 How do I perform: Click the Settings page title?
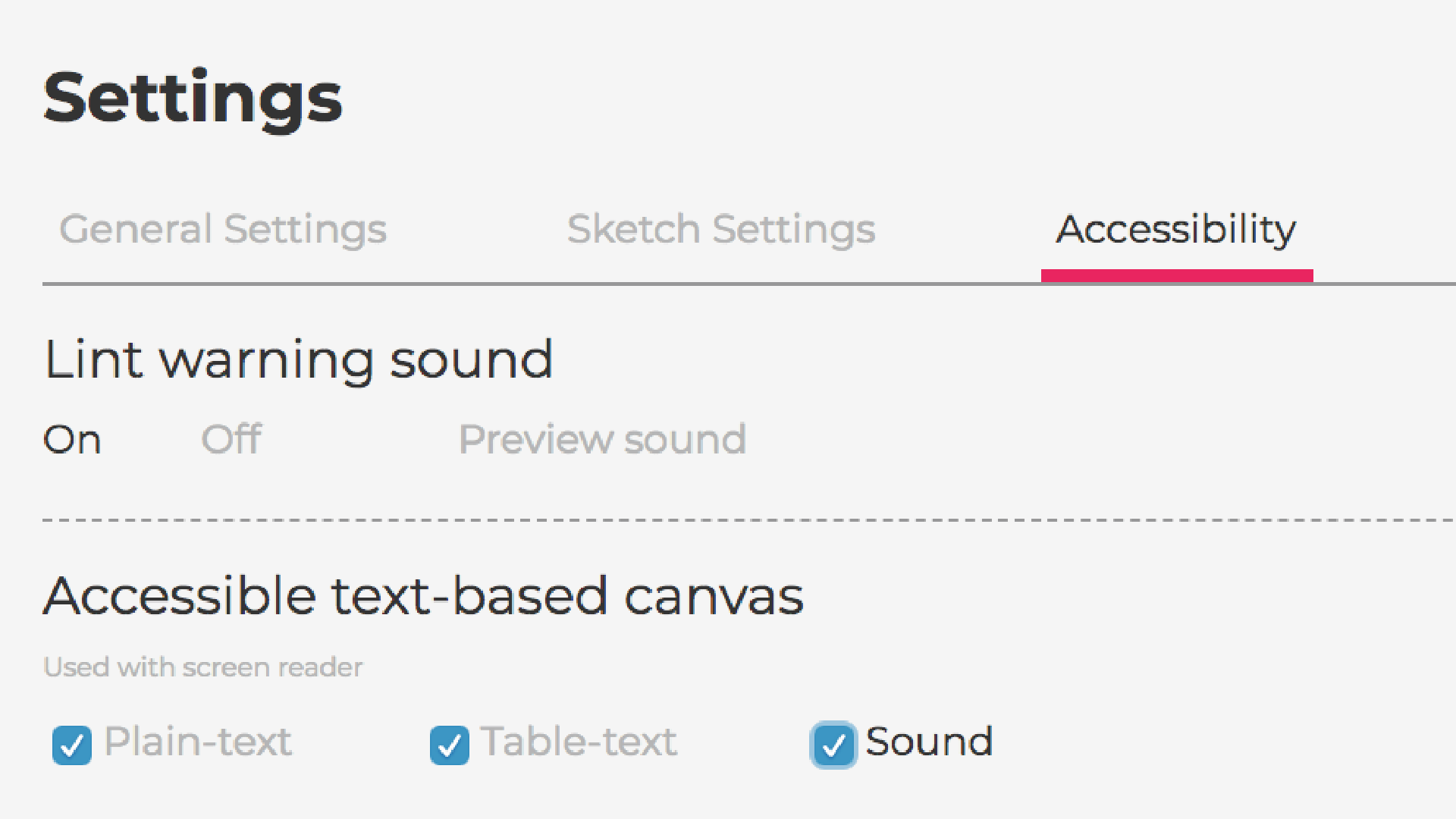pos(193,99)
